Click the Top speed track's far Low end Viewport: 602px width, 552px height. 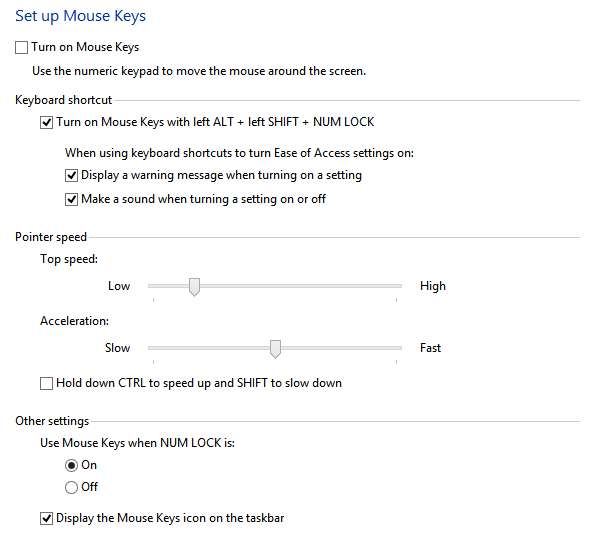tap(151, 286)
